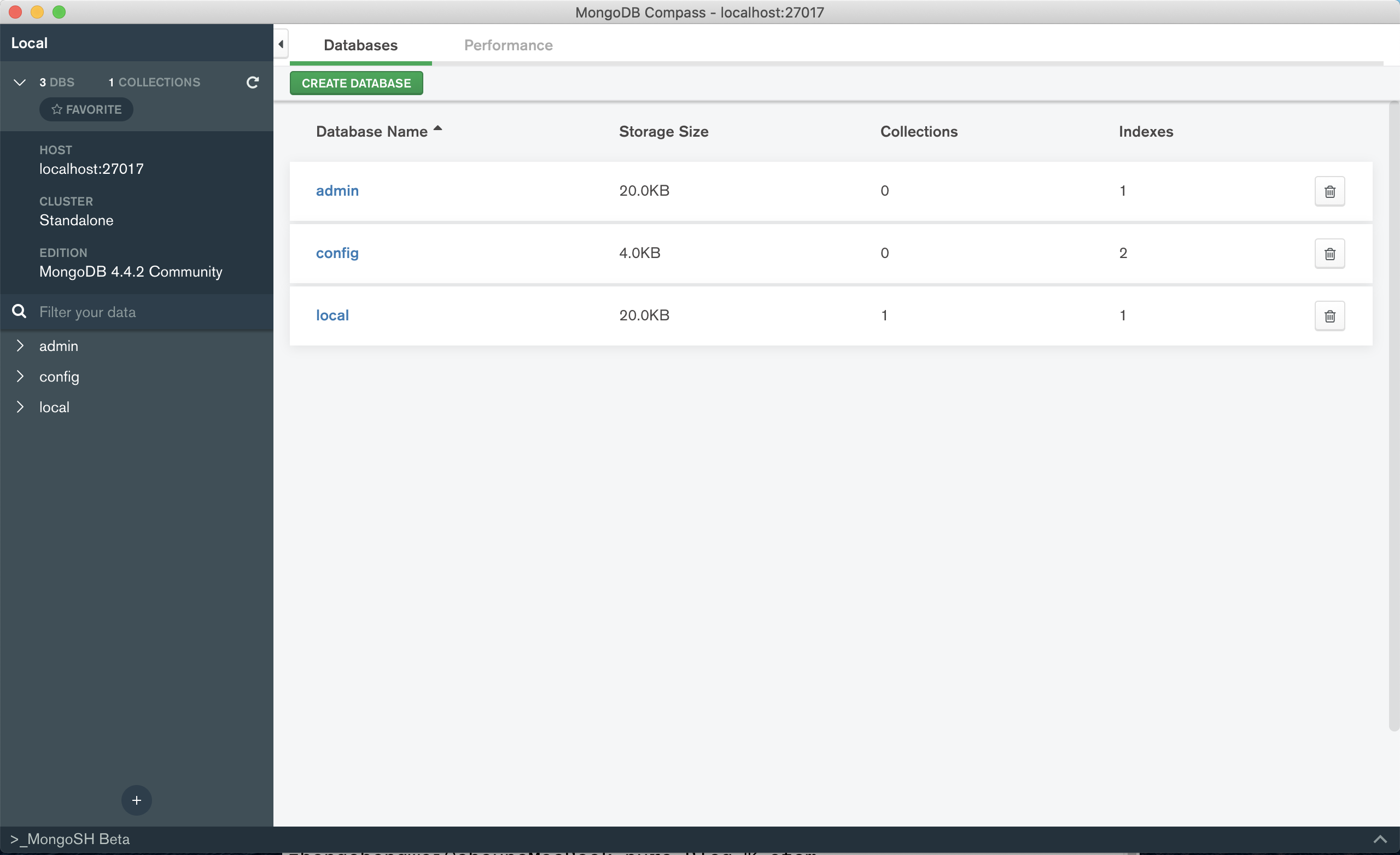Expand the config database in sidebar
Image resolution: width=1400 pixels, height=855 pixels.
[x=20, y=377]
